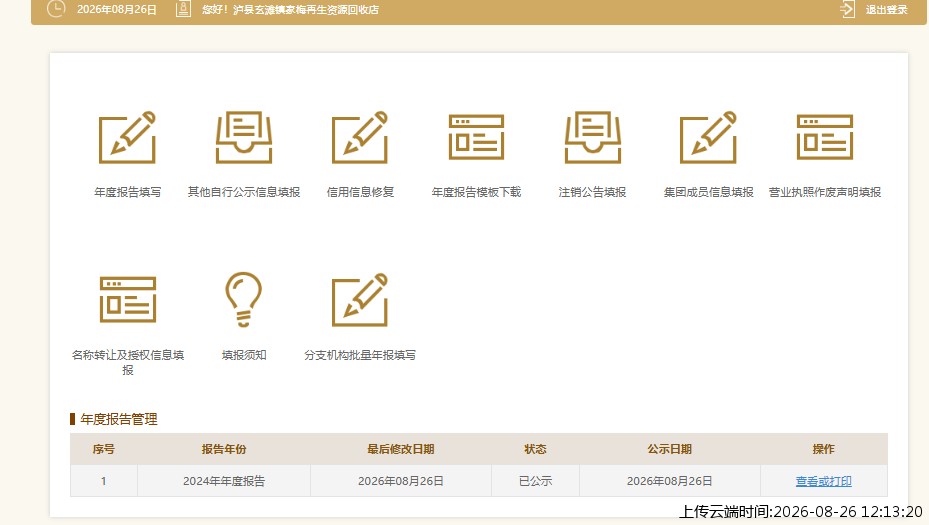Viewport: 929px width, 525px height.
Task: Open the 年度报告模板下载 icon
Action: 476,137
